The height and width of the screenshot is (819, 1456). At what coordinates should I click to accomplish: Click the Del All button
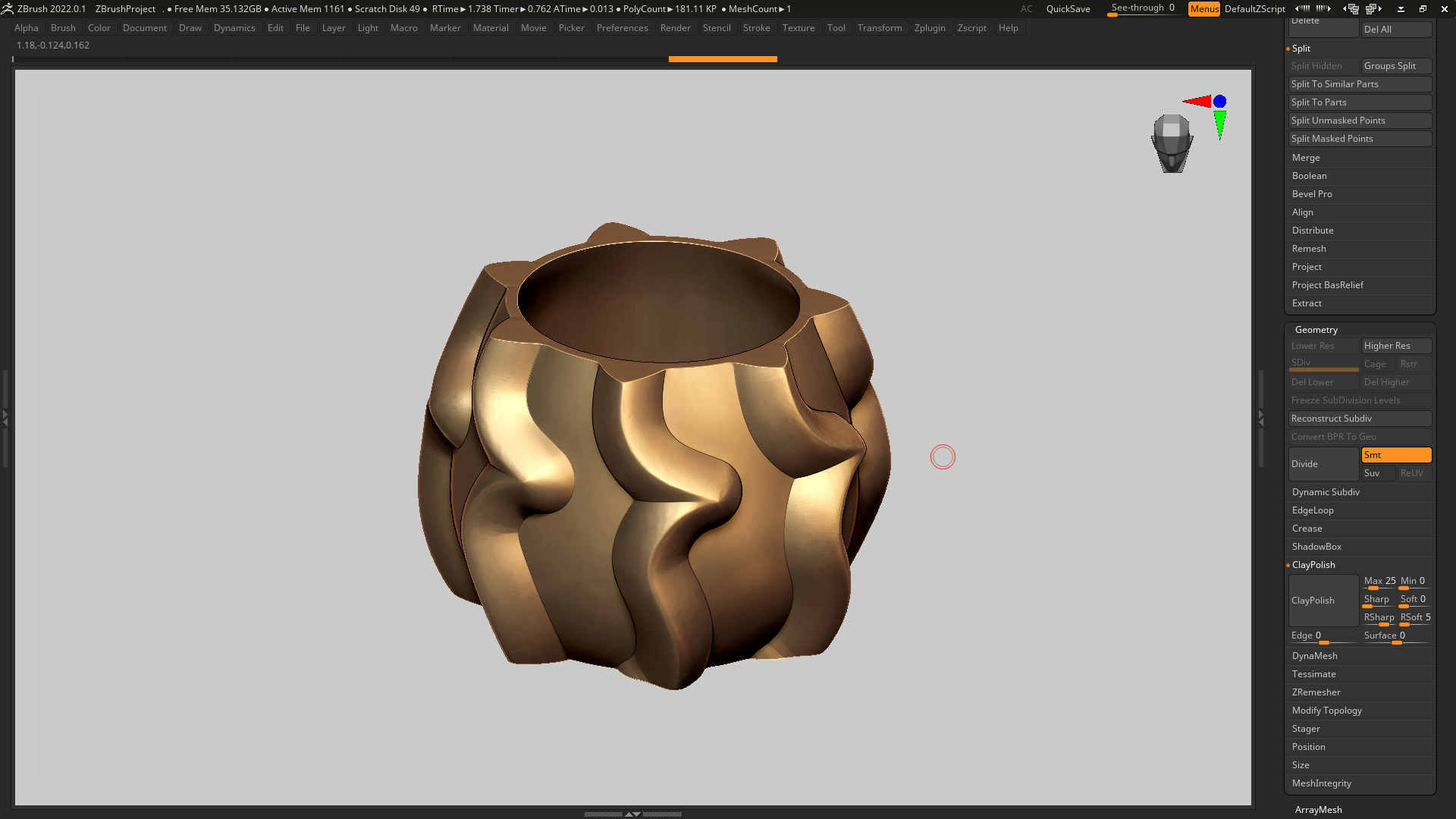tap(1396, 30)
